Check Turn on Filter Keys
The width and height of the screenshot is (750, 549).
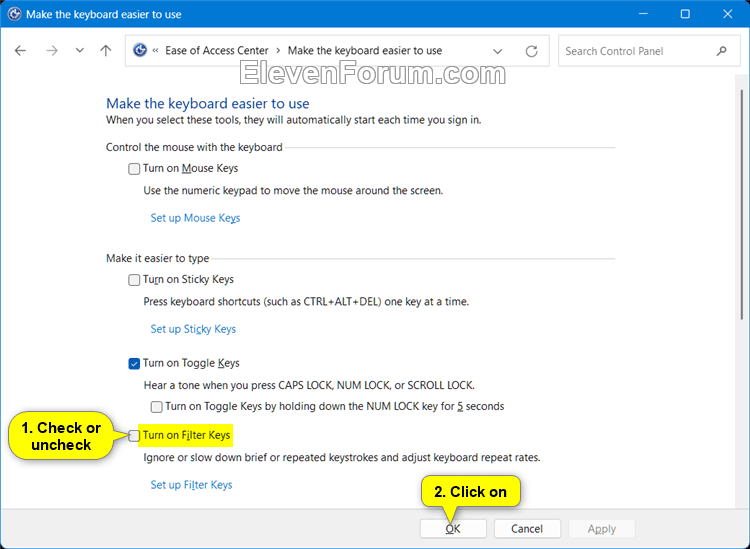click(134, 436)
